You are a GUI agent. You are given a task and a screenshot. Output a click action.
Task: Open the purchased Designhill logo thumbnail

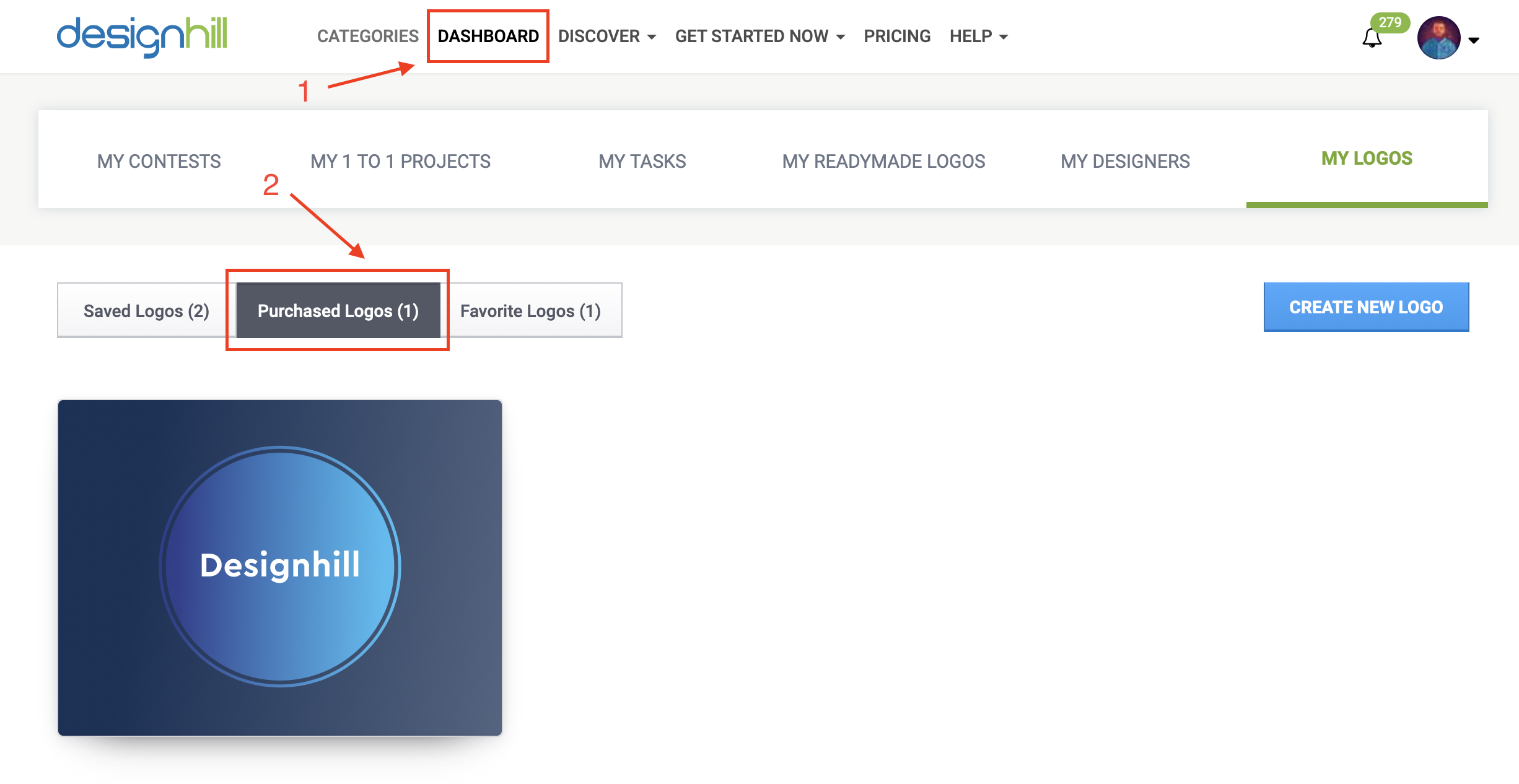point(280,567)
